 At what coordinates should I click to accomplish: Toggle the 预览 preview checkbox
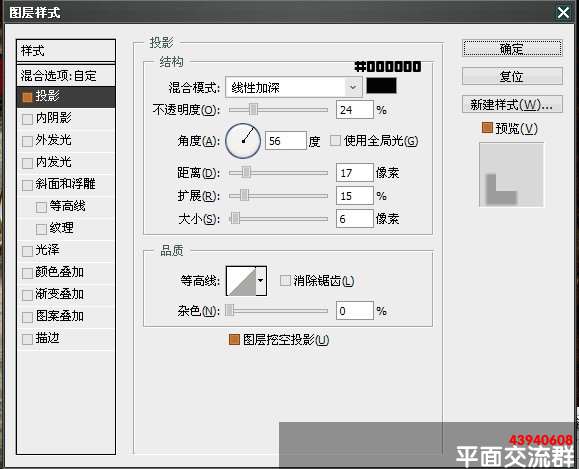tap(487, 128)
